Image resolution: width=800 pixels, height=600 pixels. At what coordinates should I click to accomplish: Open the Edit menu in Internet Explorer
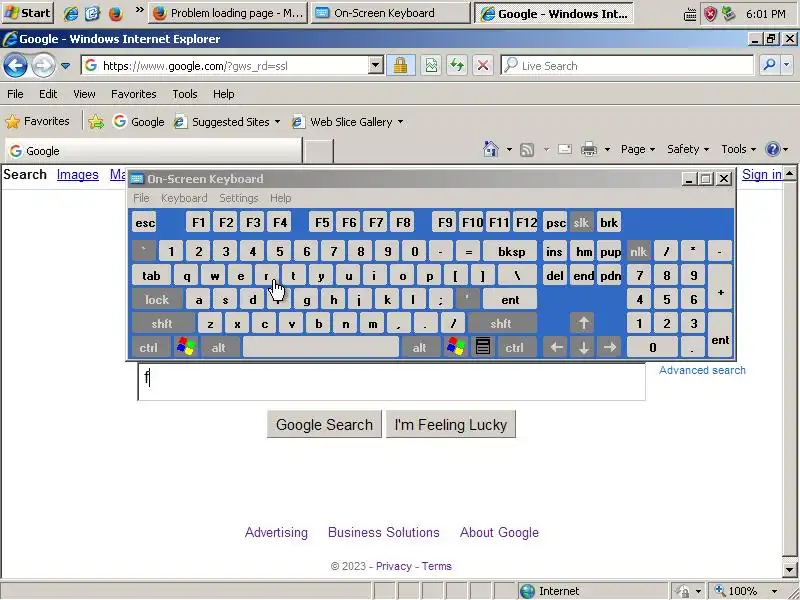pos(48,94)
